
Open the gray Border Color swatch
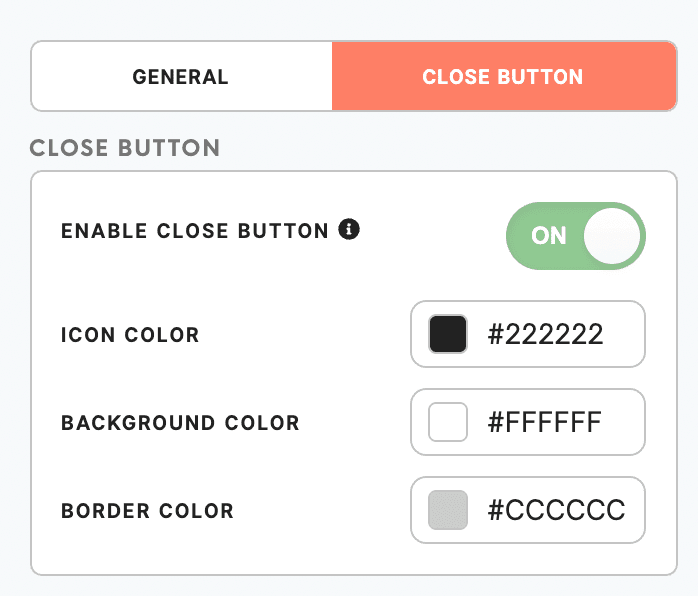448,510
